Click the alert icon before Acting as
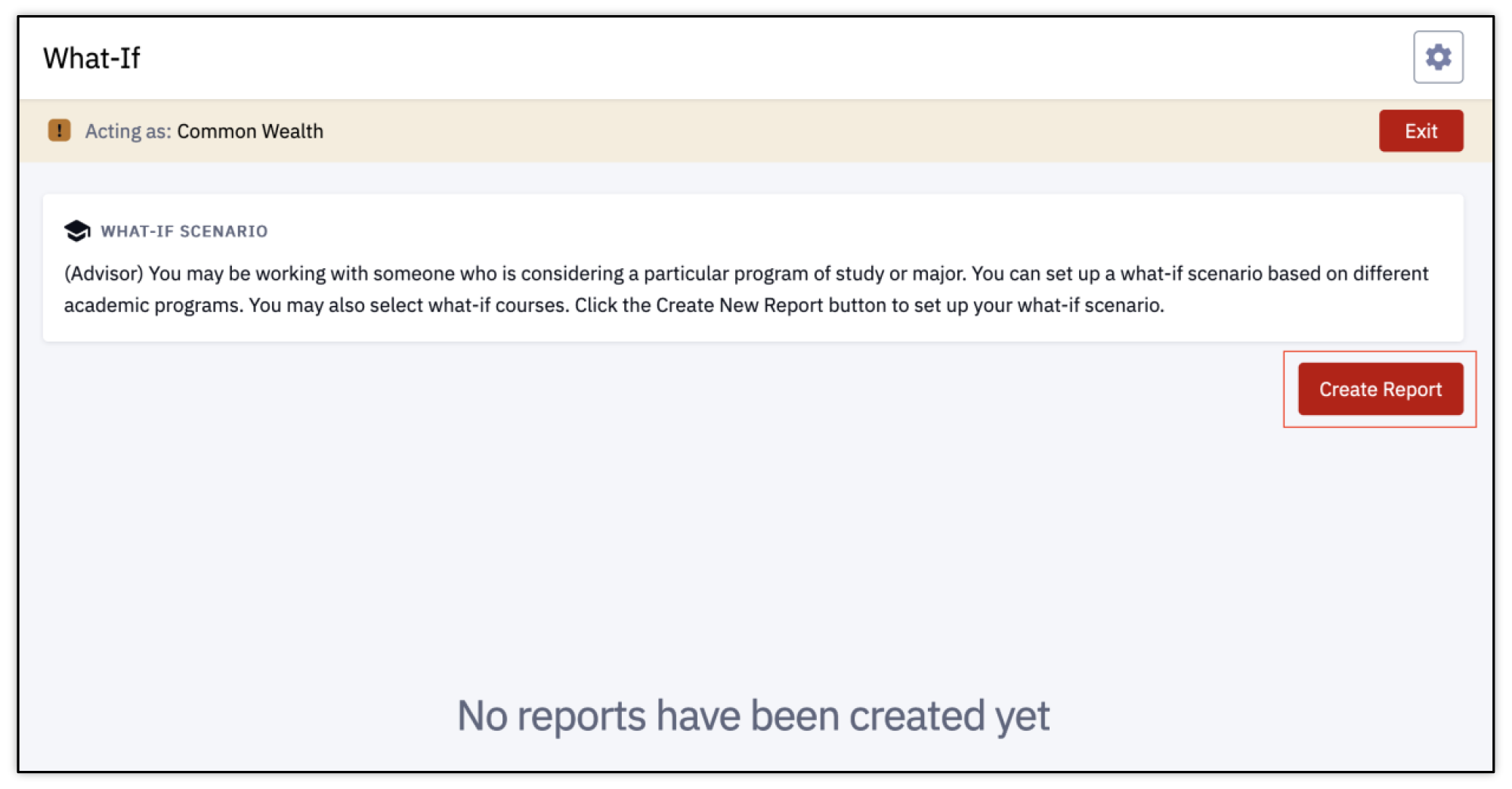1512x789 pixels. coord(59,130)
